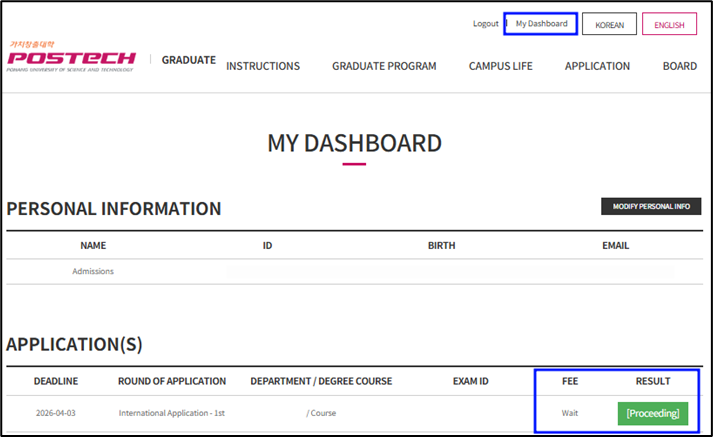Click the DEPARTMENT / DEGREE COURSE column header
This screenshot has width=713, height=437.
tap(321, 381)
